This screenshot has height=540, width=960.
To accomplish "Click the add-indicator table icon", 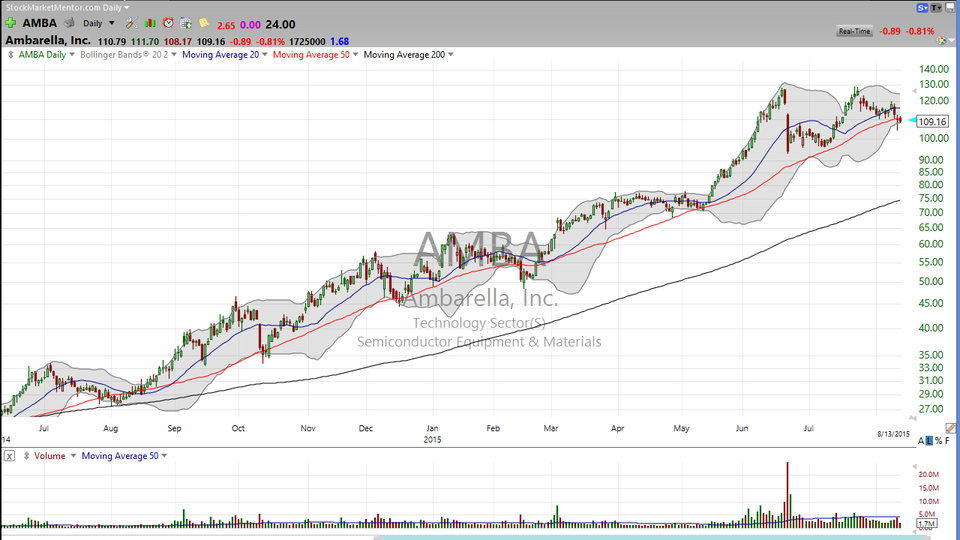I will click(x=186, y=23).
